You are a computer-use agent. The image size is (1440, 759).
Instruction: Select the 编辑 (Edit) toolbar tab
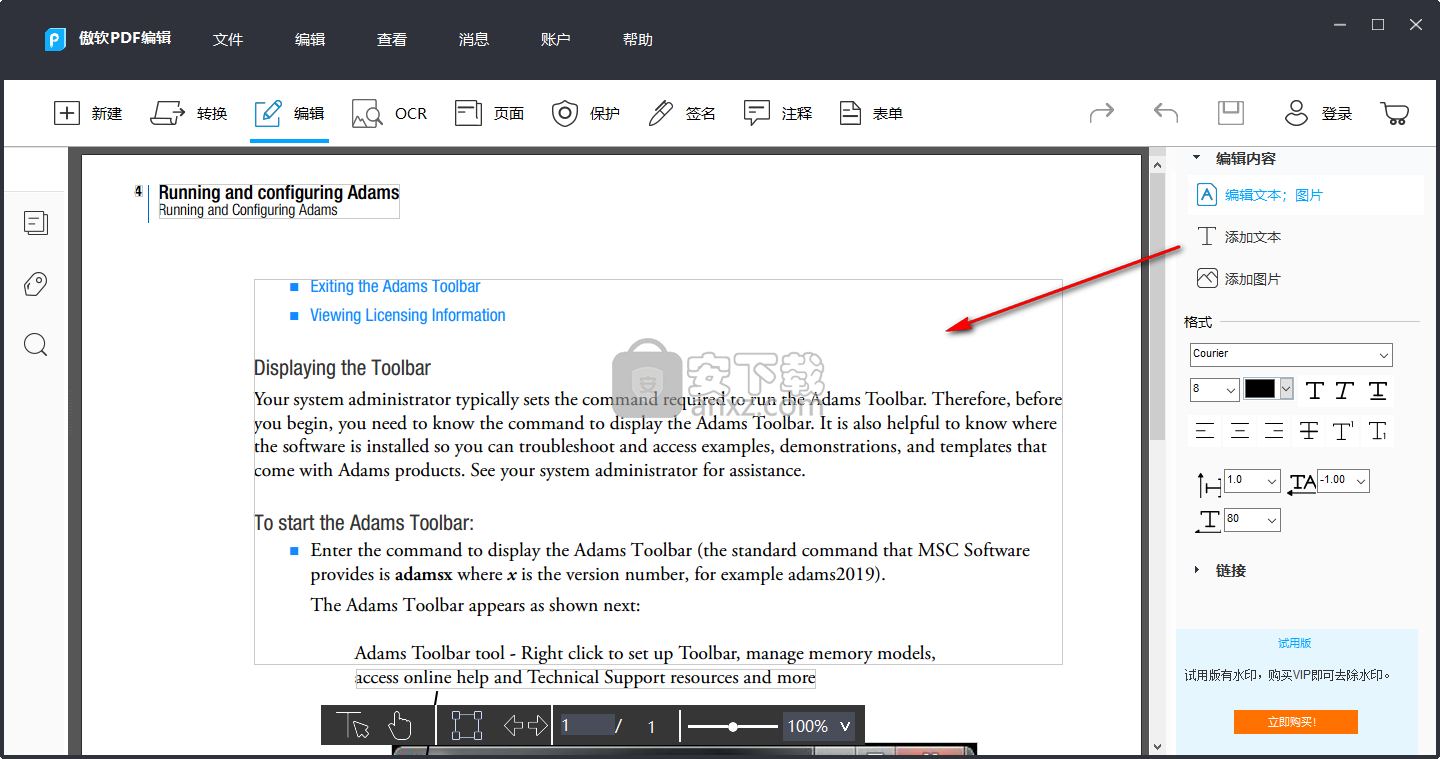pyautogui.click(x=289, y=113)
